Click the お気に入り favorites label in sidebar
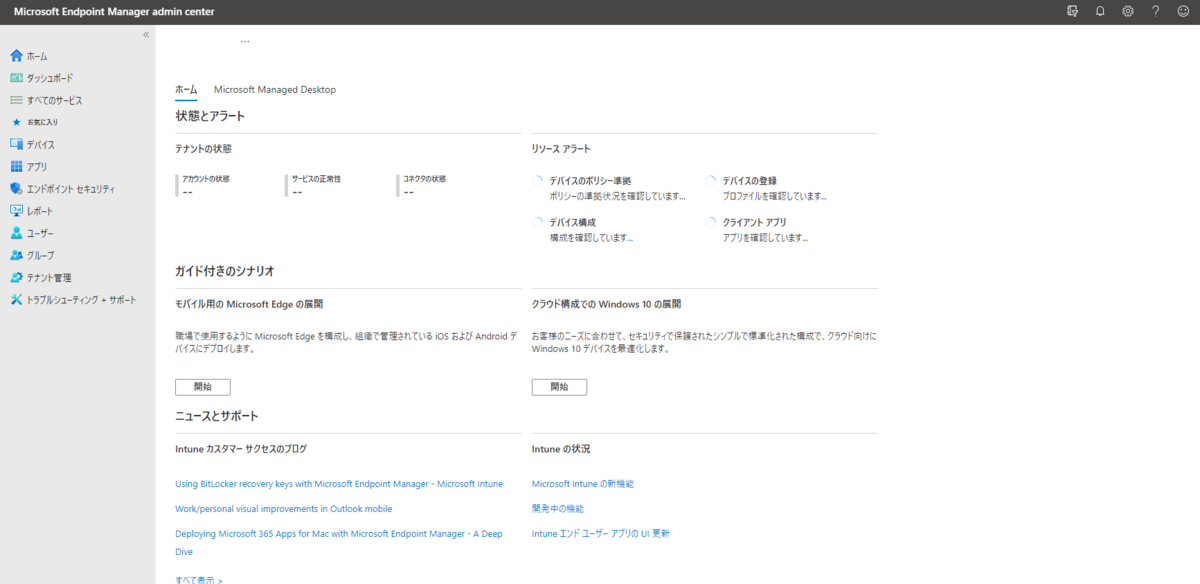 click(x=43, y=122)
